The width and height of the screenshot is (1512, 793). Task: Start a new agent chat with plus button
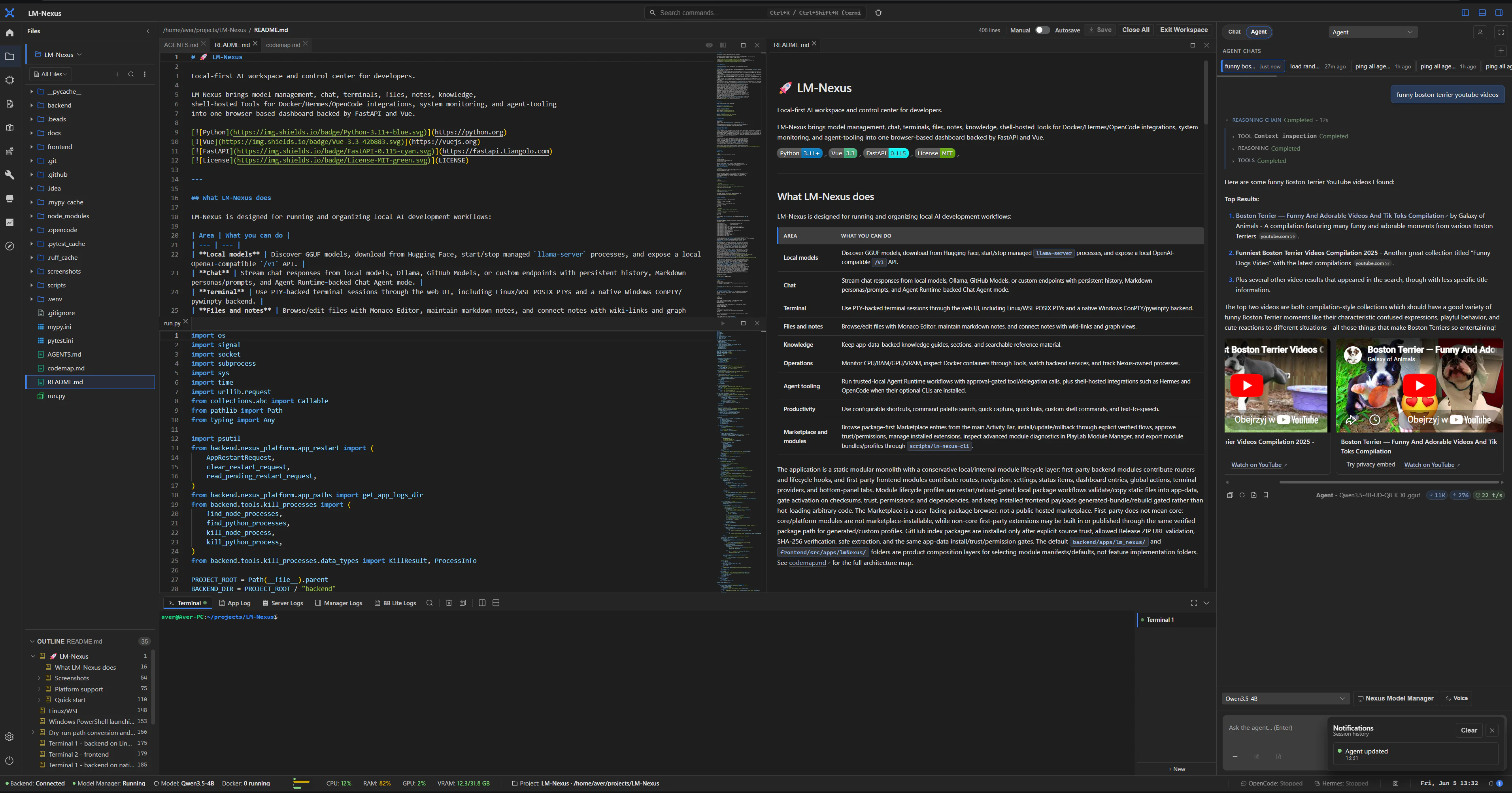tap(1500, 51)
